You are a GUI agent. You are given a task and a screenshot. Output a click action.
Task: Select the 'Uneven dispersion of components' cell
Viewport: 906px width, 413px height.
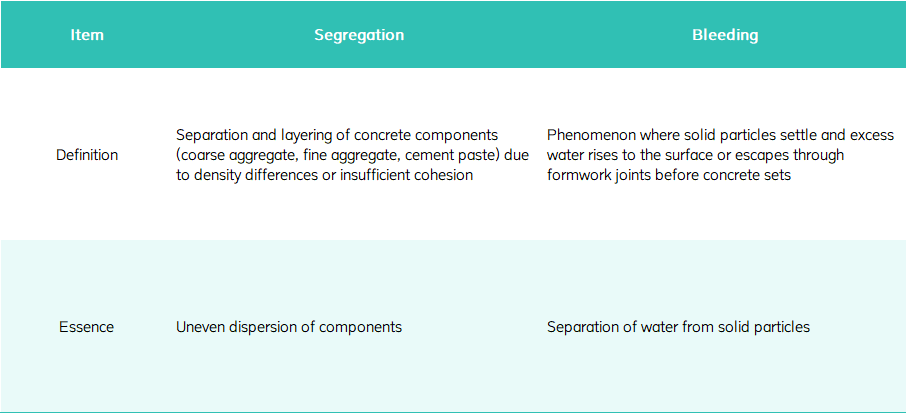click(x=289, y=327)
